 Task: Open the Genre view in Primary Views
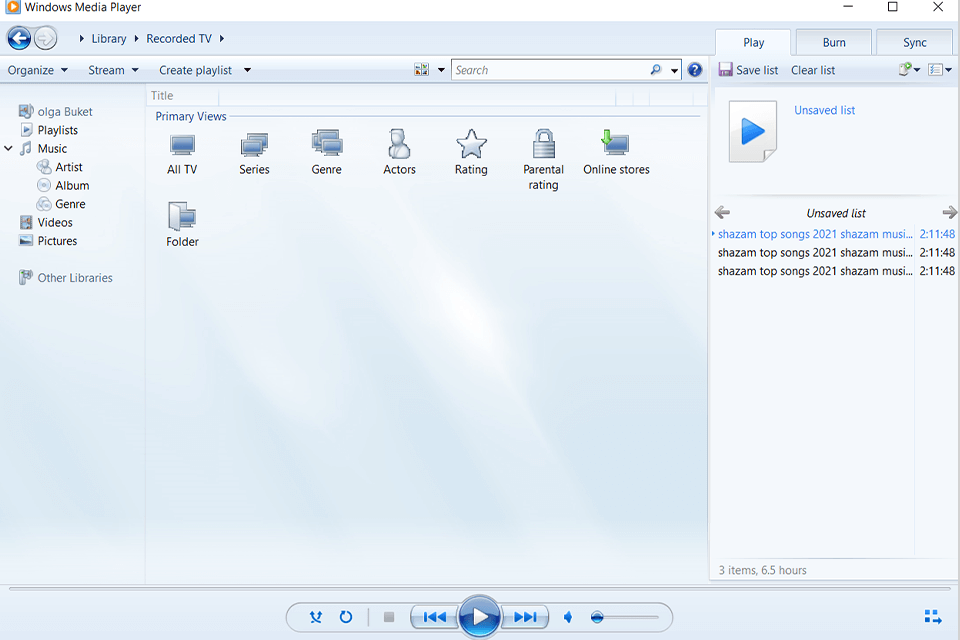[x=326, y=152]
